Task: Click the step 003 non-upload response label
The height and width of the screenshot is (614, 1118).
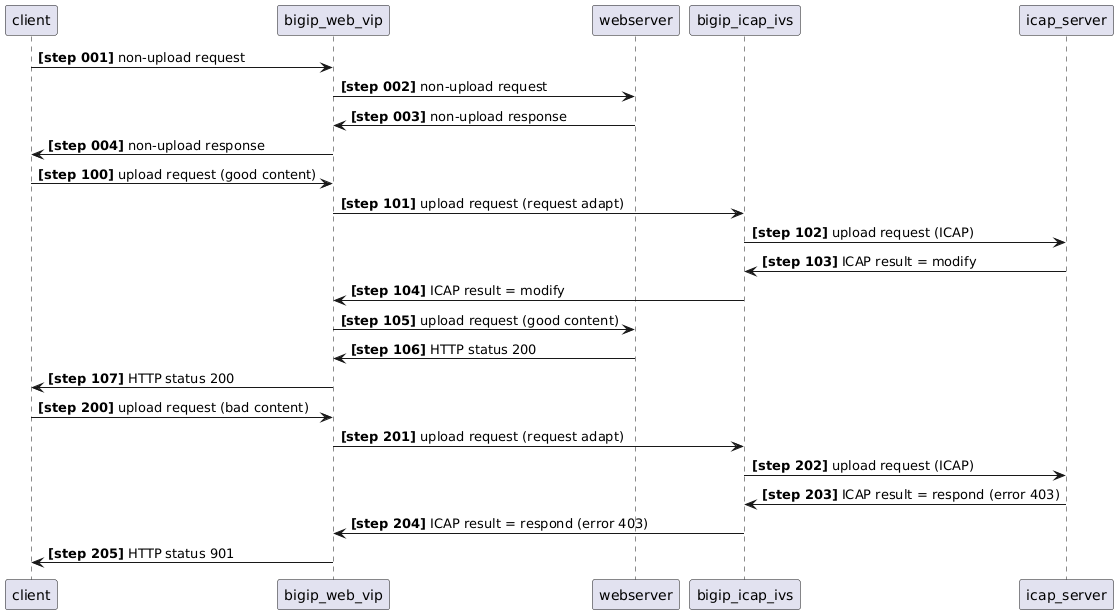Action: [x=458, y=117]
